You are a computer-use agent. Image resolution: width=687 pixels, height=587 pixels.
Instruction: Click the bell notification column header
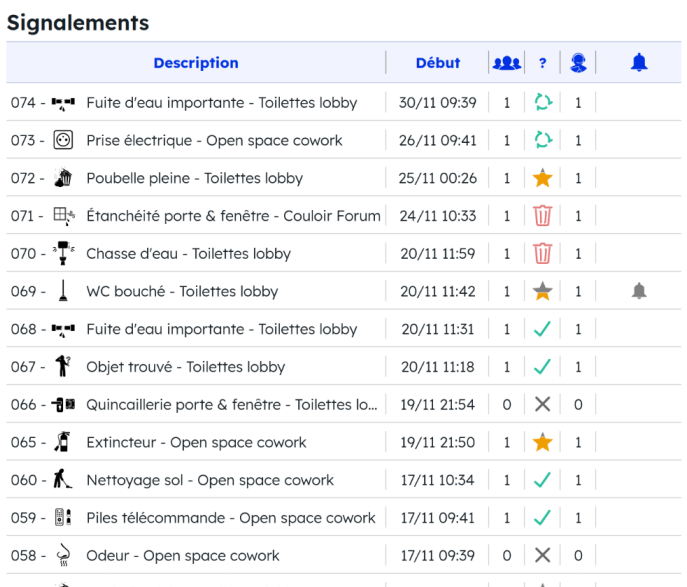[x=639, y=63]
